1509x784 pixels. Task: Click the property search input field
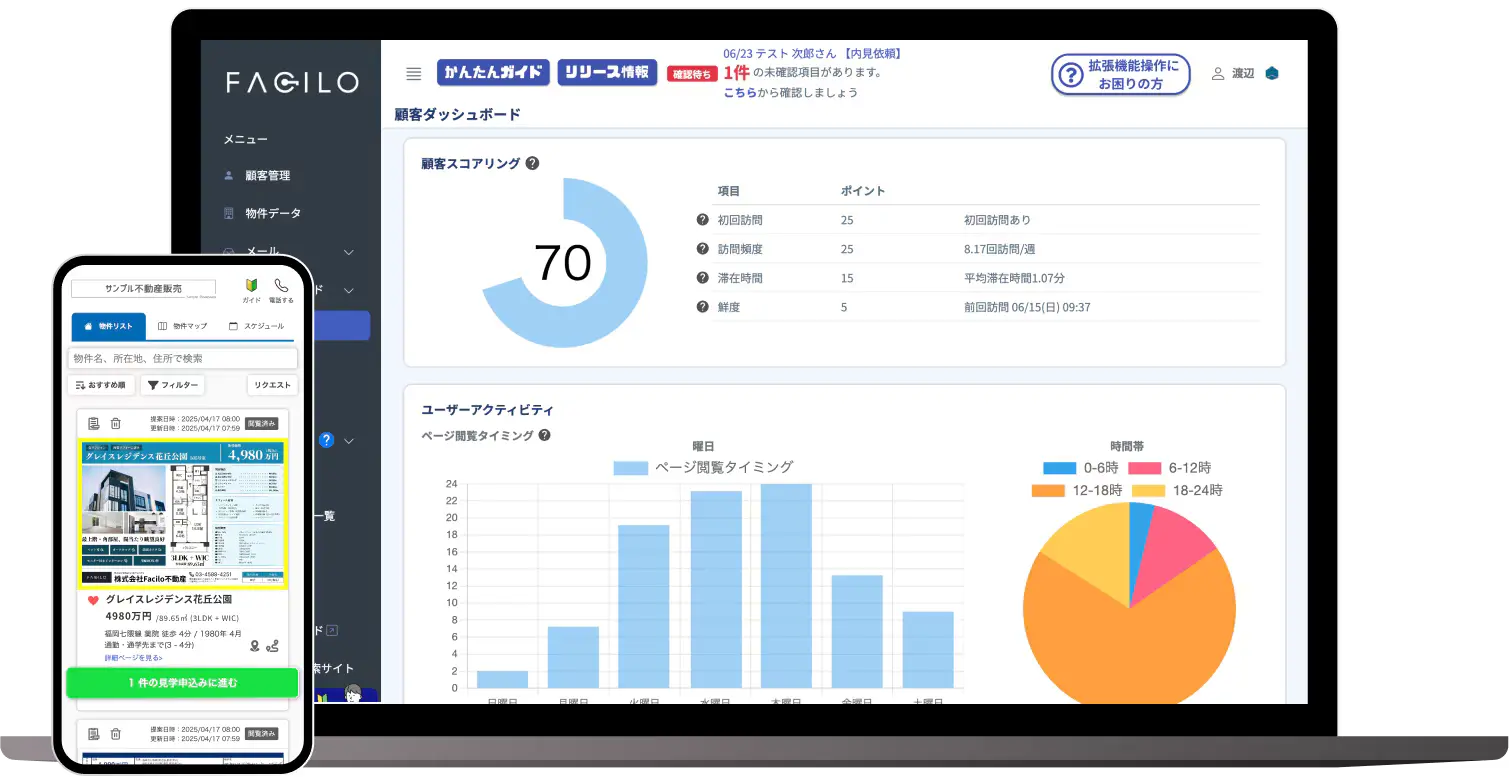[182, 358]
